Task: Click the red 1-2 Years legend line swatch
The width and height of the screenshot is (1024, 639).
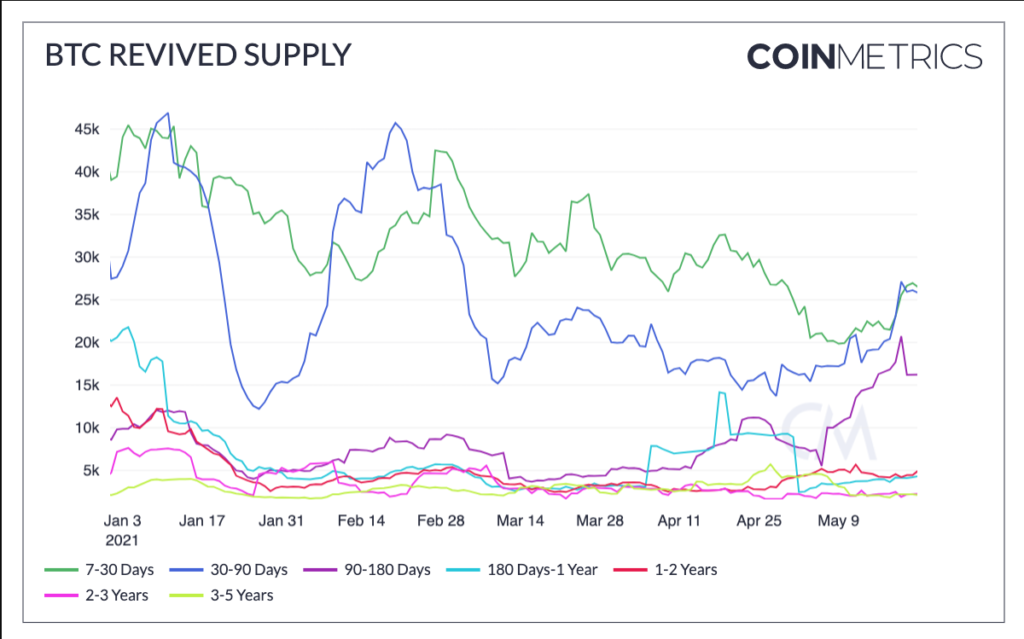Action: coord(631,570)
